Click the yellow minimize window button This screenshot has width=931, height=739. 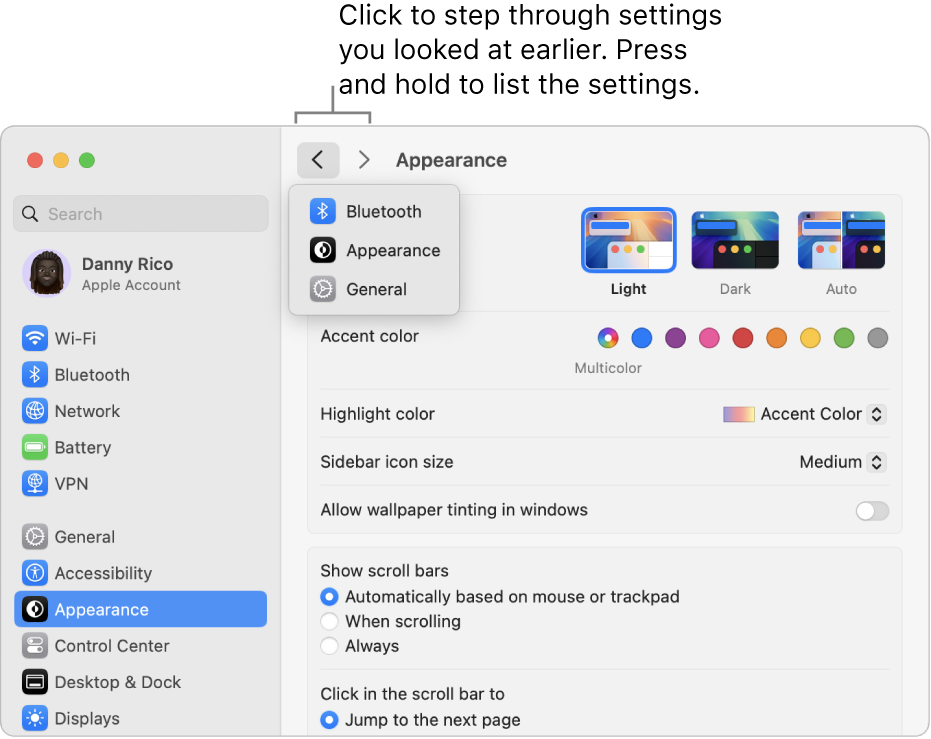click(x=61, y=160)
